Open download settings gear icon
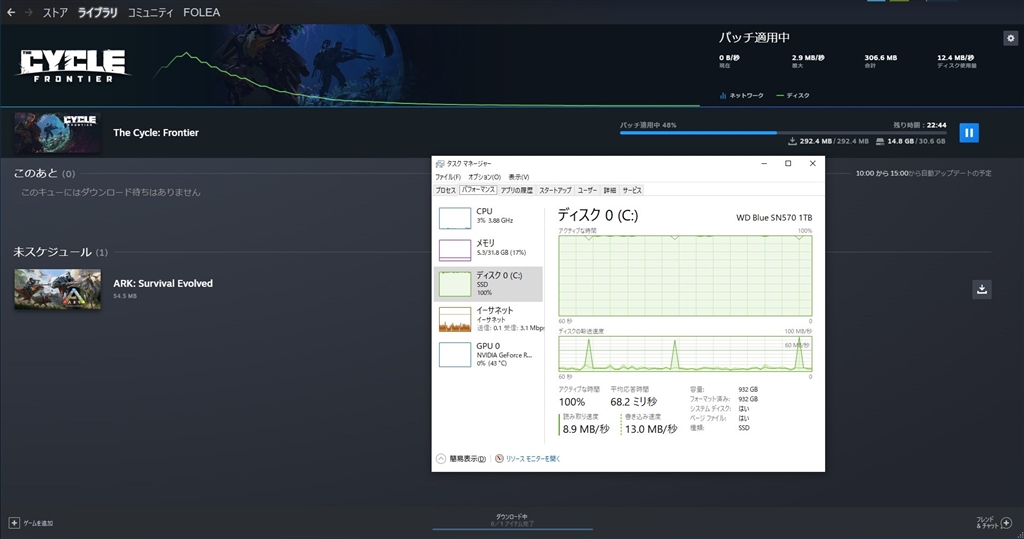The height and width of the screenshot is (539, 1024). coord(1010,38)
